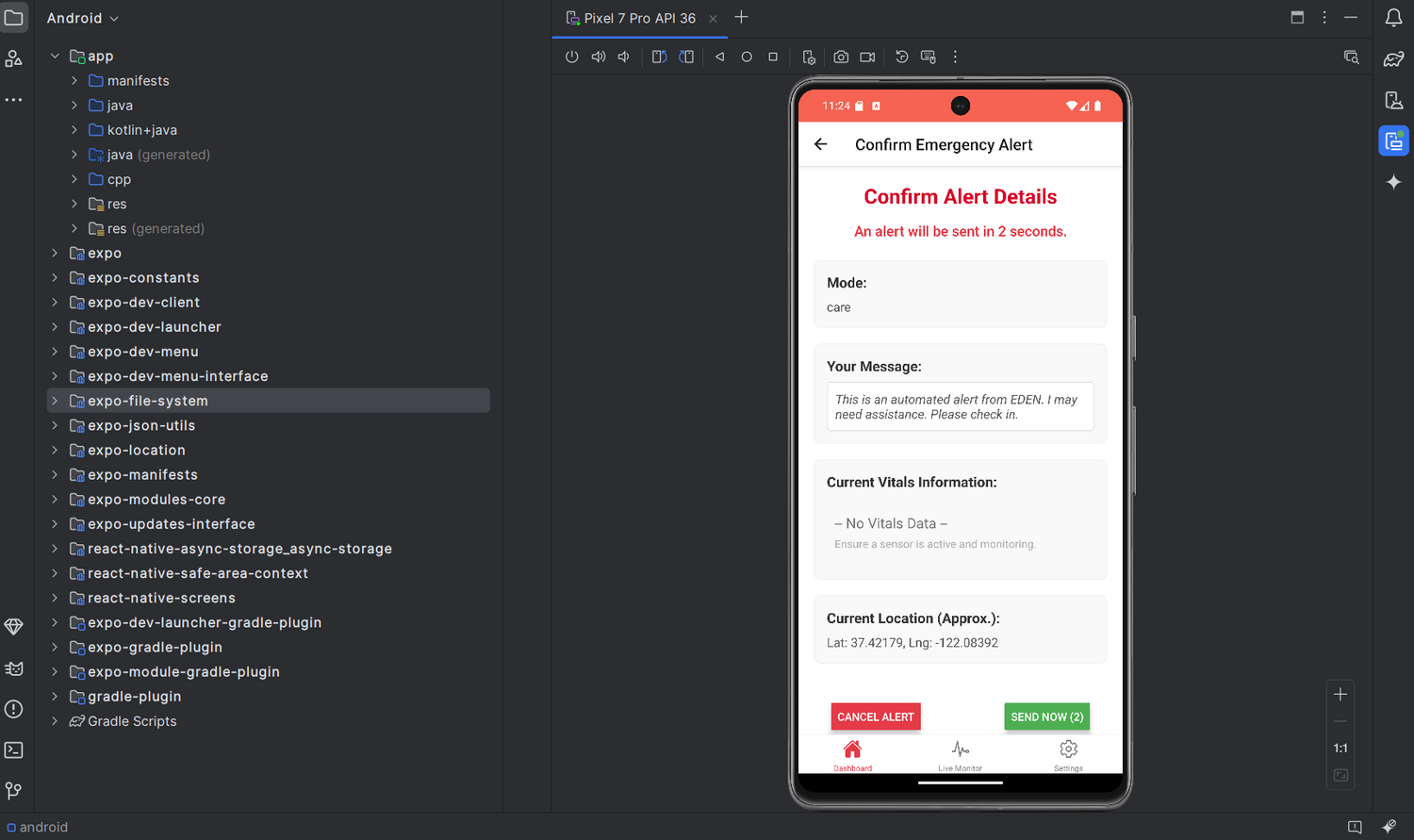Tap the SEND NOW (2) button
This screenshot has width=1414, height=840.
click(1047, 716)
